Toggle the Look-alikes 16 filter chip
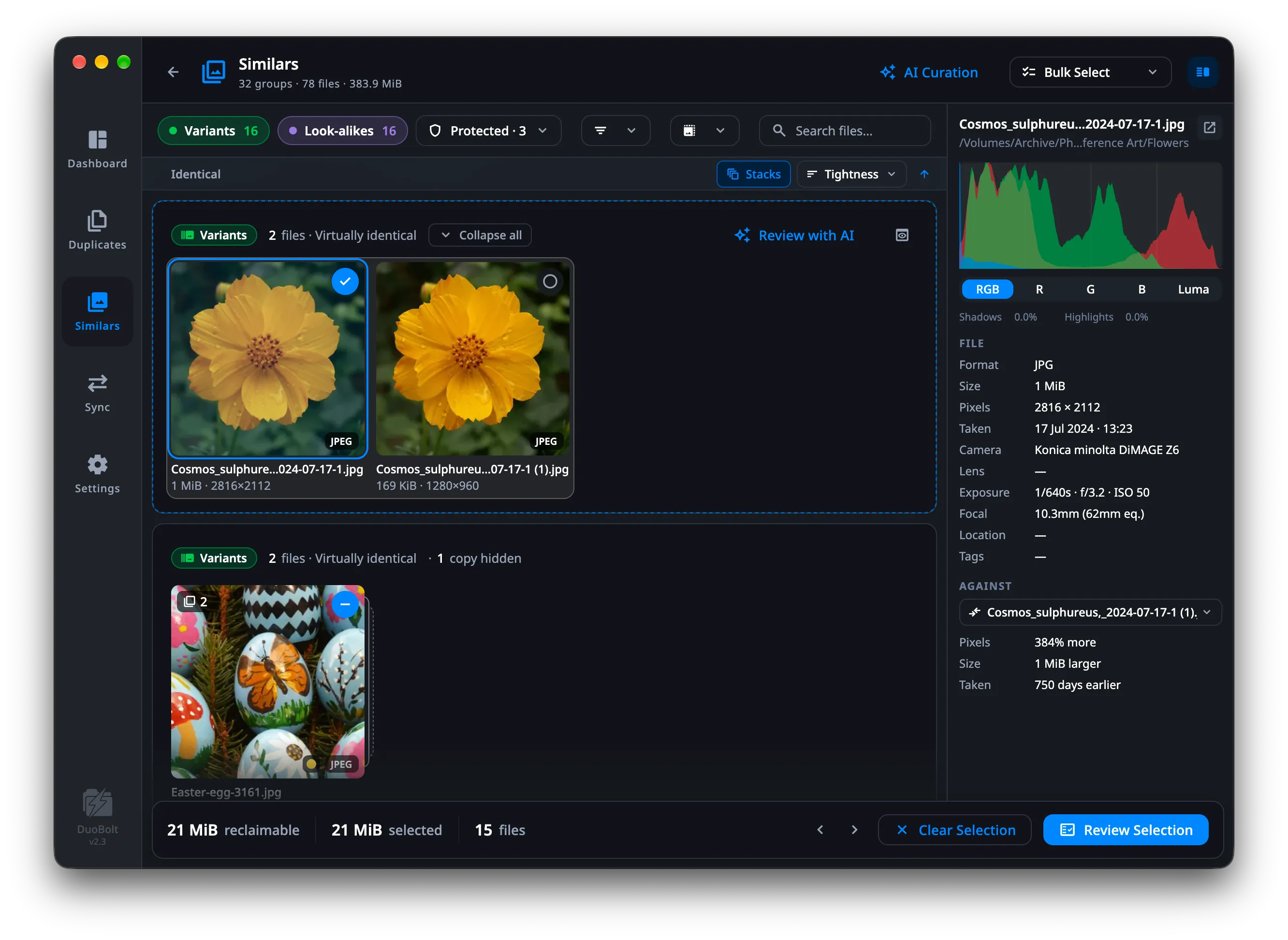1288x940 pixels. pyautogui.click(x=342, y=131)
